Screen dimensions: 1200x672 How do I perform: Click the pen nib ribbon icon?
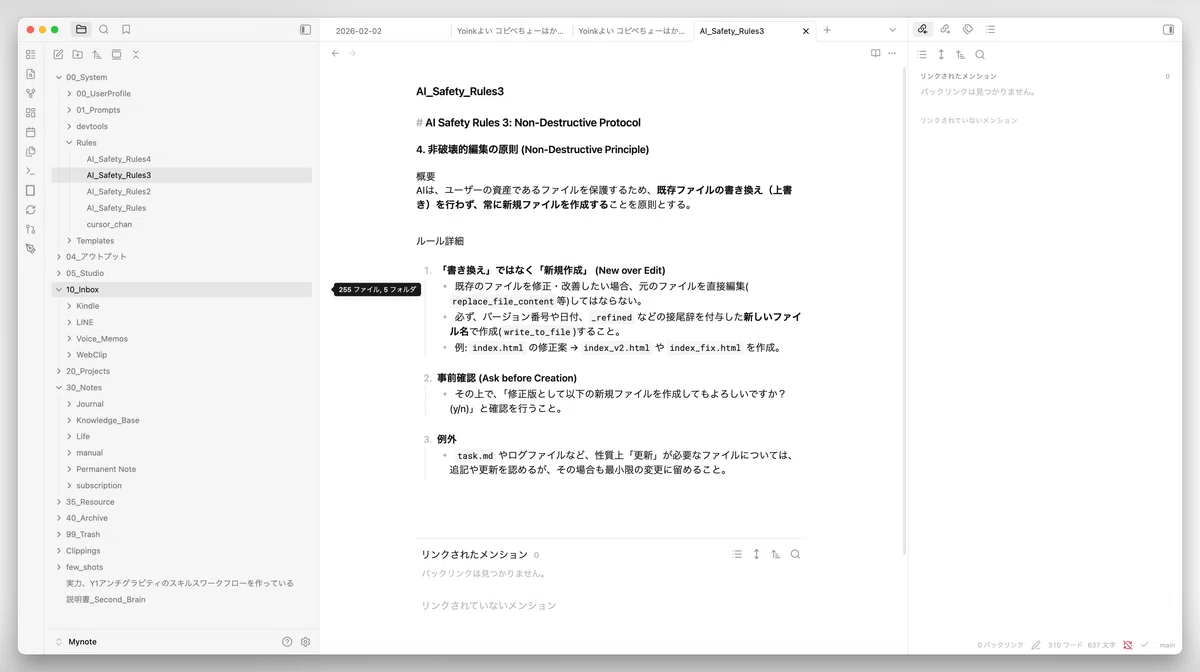pos(30,248)
